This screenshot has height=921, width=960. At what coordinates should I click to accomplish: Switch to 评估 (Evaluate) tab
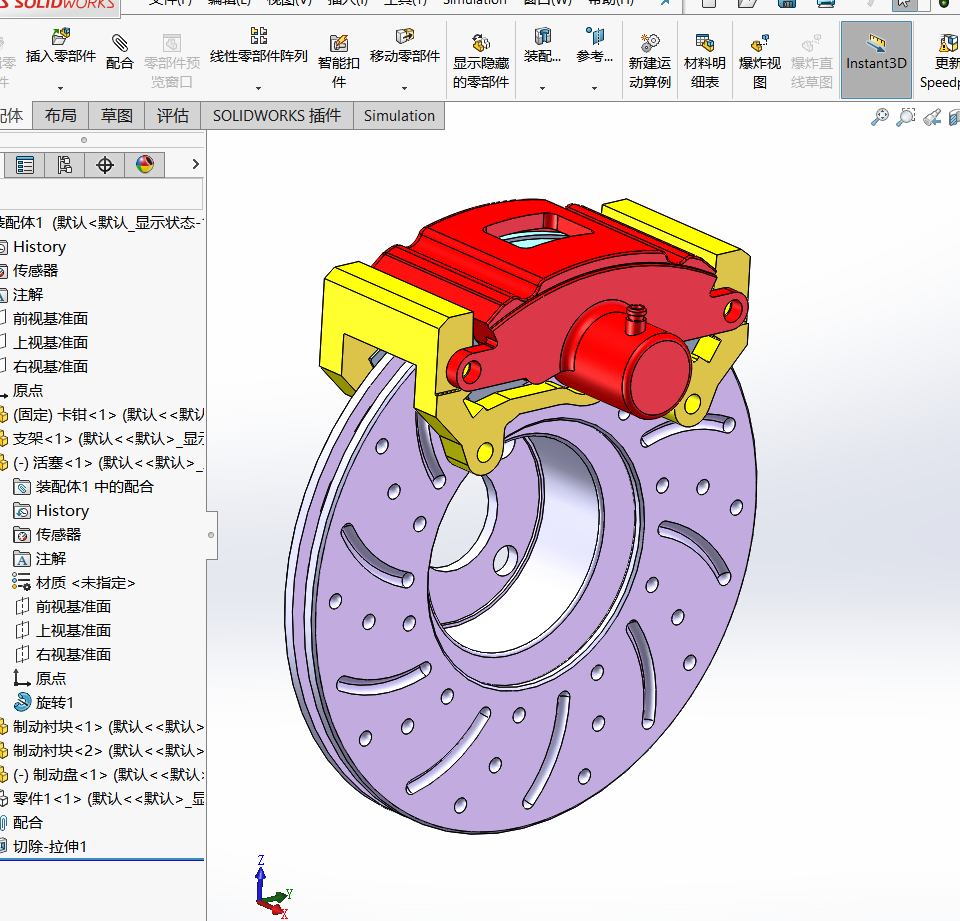point(173,115)
